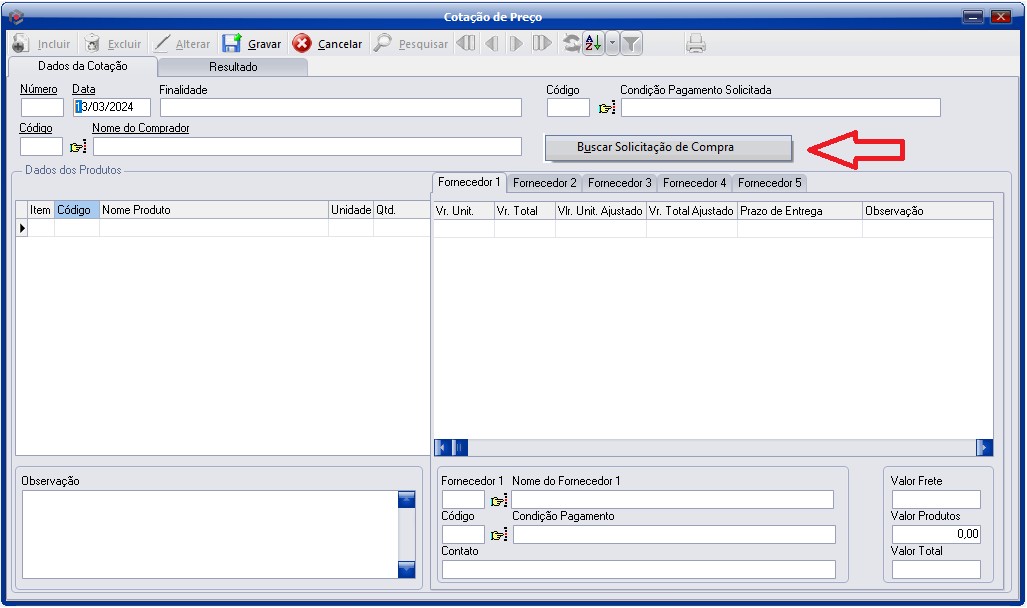Click the refresh arrows icon
This screenshot has height=608, width=1027.
[x=571, y=43]
